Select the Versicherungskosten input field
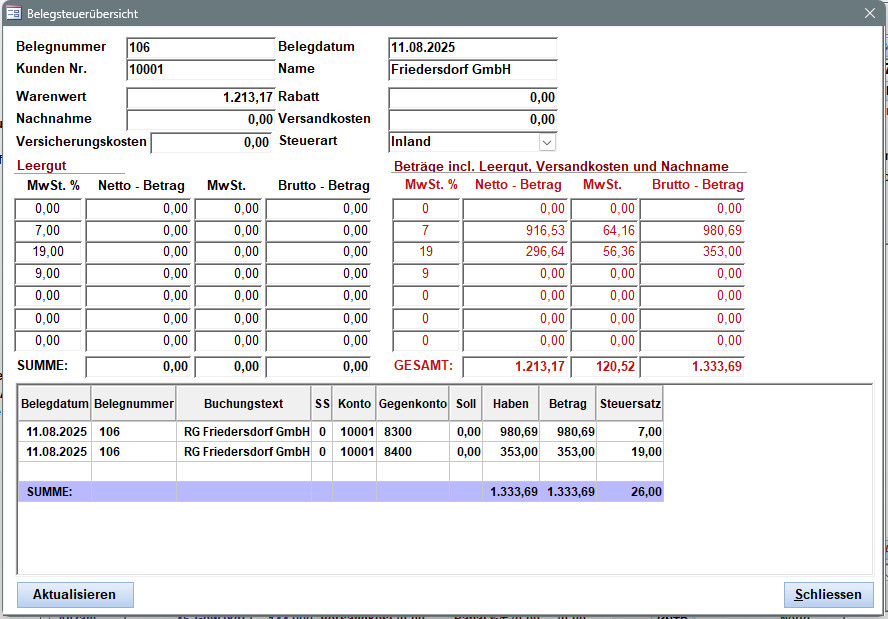 [x=211, y=142]
